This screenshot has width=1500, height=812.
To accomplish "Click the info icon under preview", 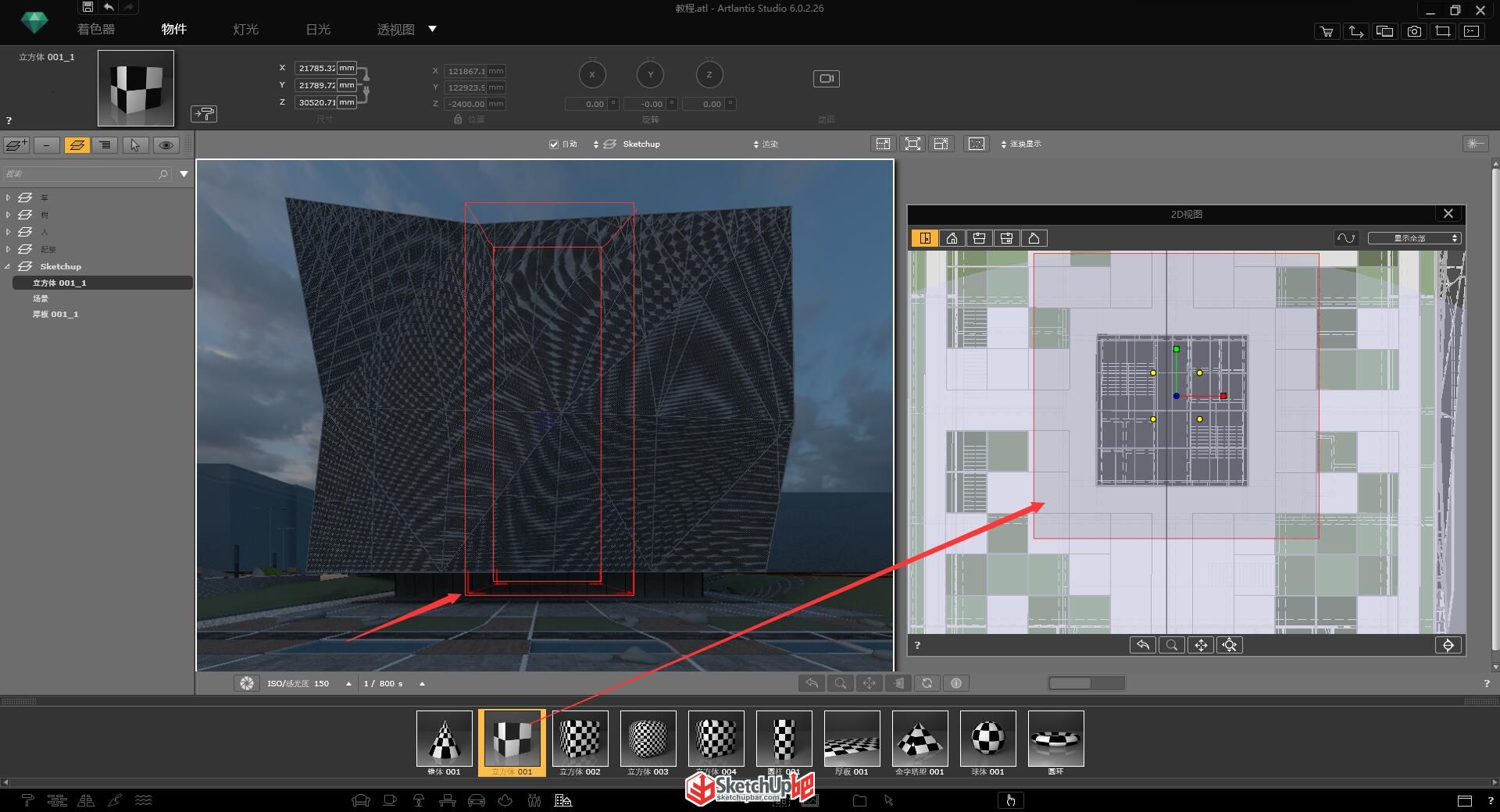I will click(x=956, y=683).
